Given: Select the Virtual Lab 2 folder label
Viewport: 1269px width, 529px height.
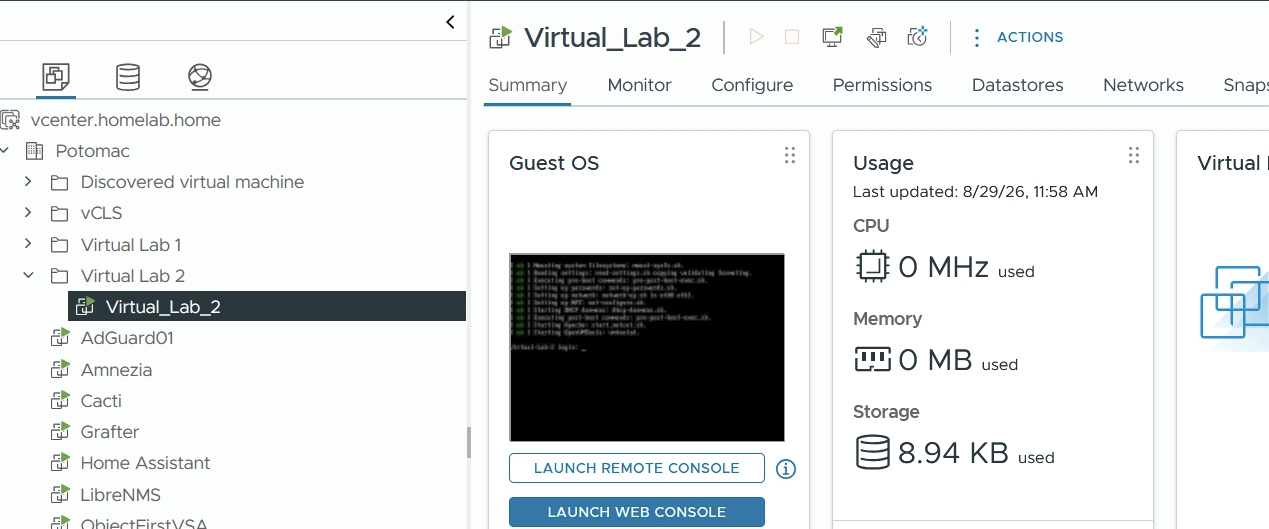Looking at the screenshot, I should 133,276.
